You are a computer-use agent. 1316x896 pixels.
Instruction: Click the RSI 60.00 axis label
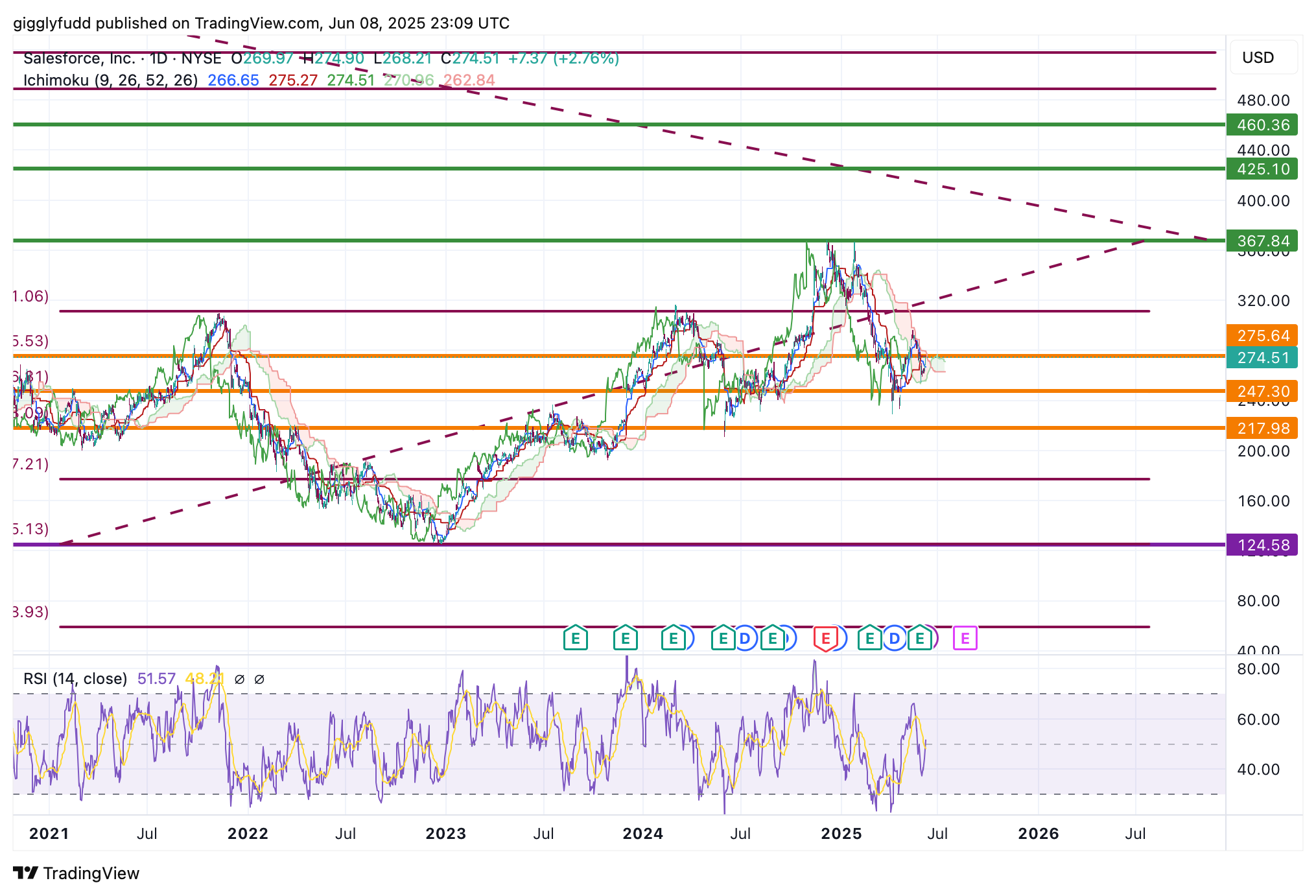pyautogui.click(x=1258, y=719)
